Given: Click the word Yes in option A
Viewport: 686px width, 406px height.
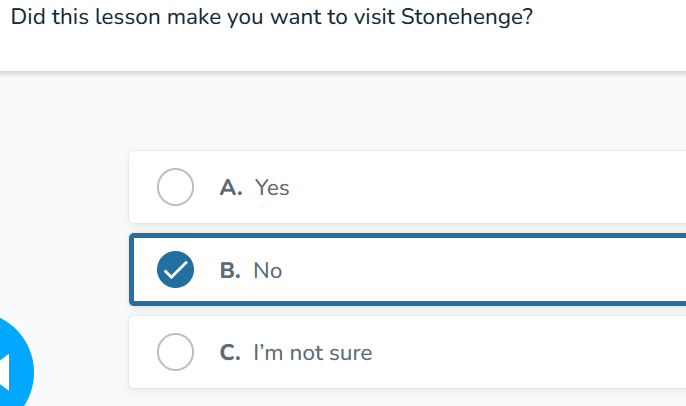Looking at the screenshot, I should pyautogui.click(x=272, y=188).
